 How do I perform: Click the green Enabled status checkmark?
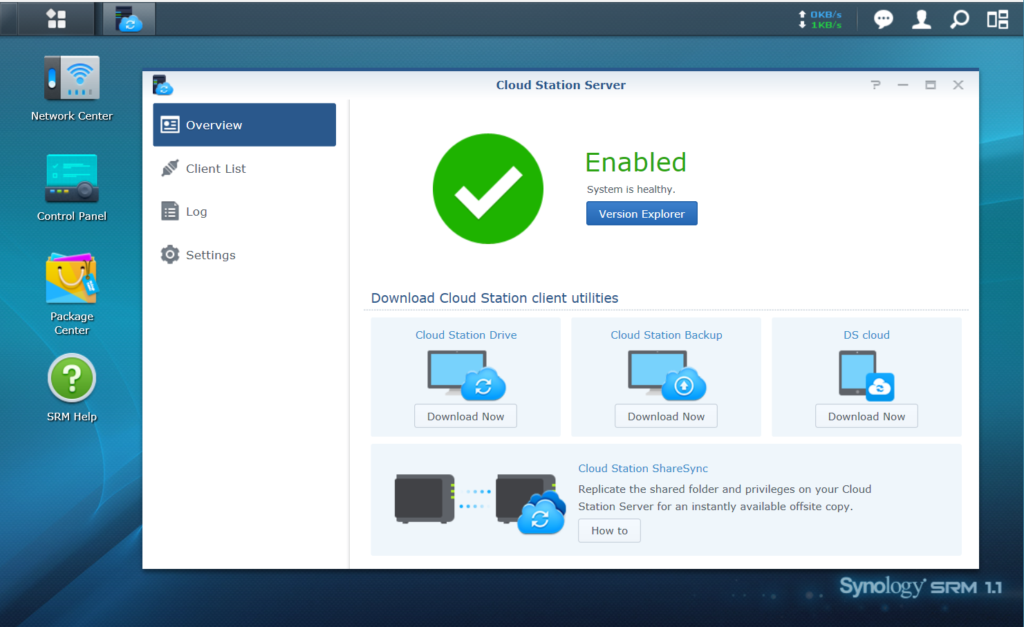tap(488, 189)
